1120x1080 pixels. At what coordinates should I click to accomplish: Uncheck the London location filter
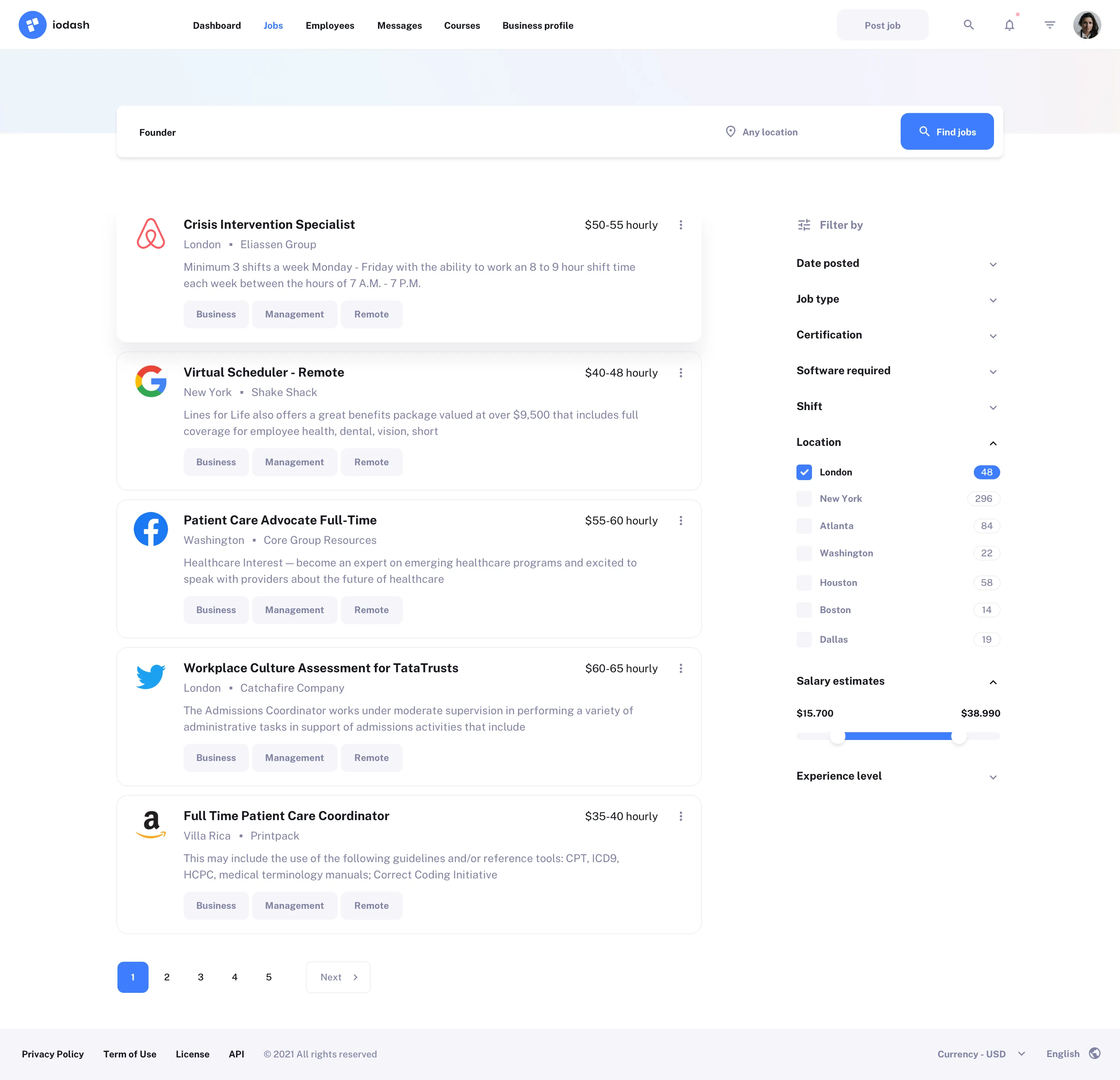[804, 472]
